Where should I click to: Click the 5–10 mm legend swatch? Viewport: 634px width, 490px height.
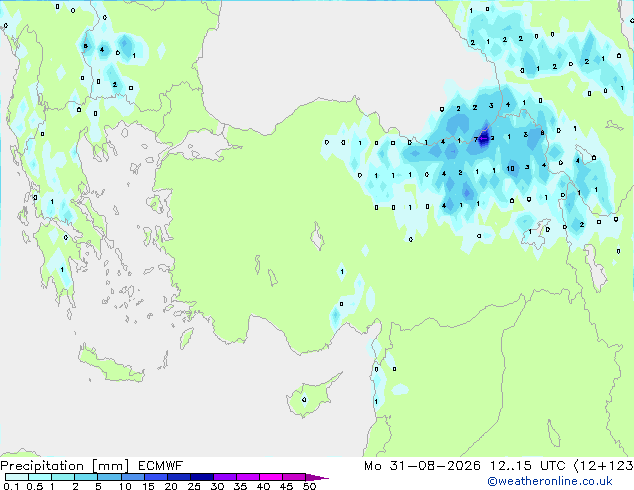[109, 477]
